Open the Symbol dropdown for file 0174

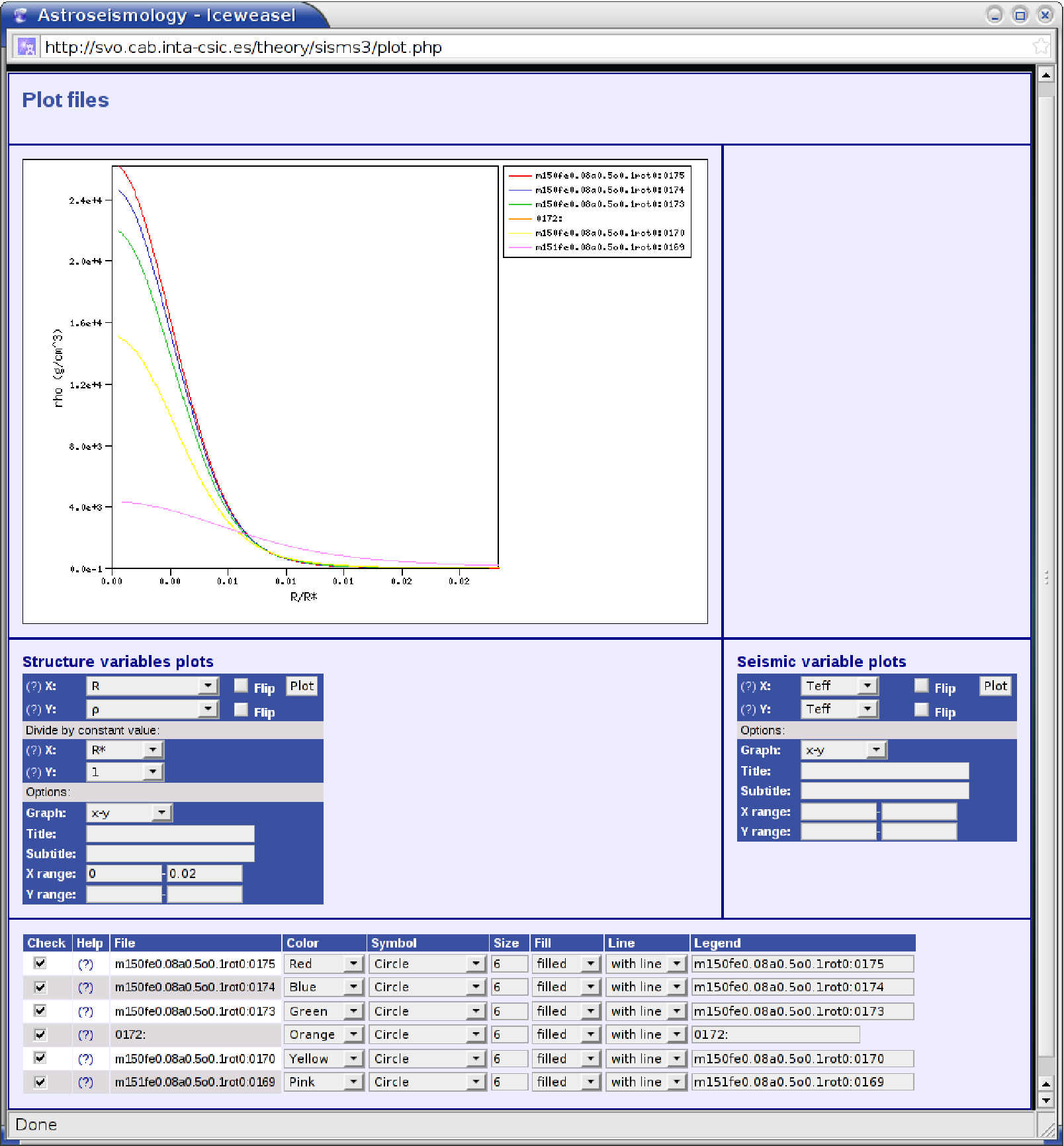[x=427, y=987]
